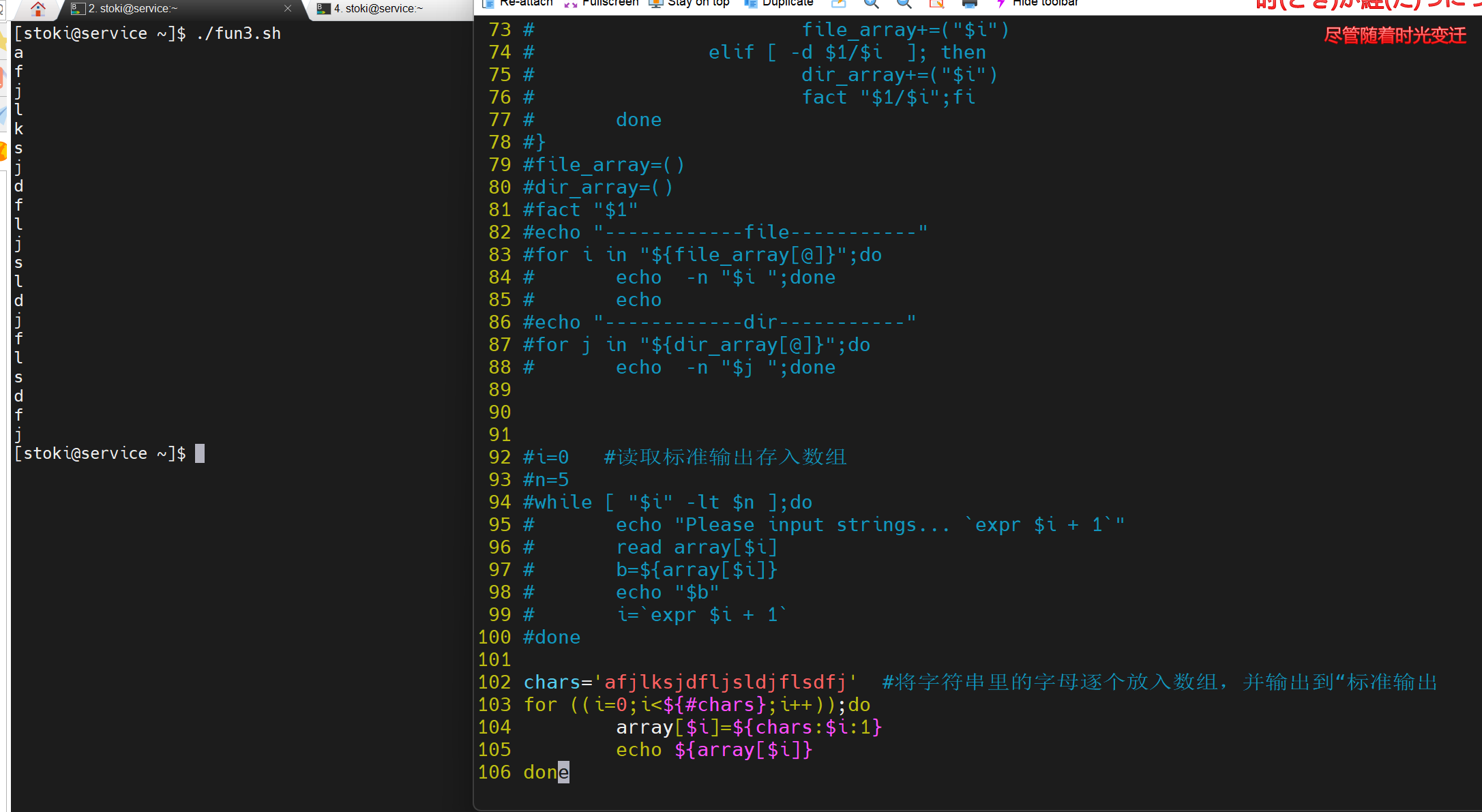
Task: Click the orange flame sidebar icon
Action: (3, 150)
